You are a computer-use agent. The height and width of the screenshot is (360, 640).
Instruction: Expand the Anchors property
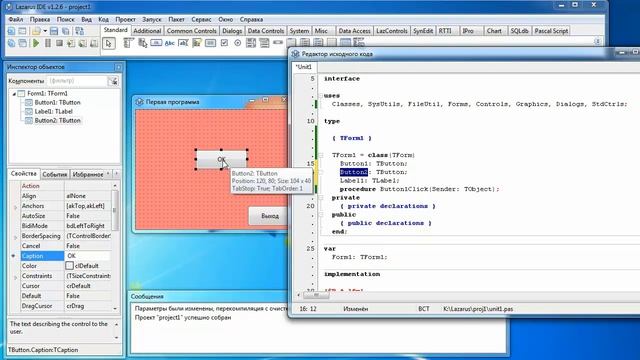pyautogui.click(x=16, y=207)
